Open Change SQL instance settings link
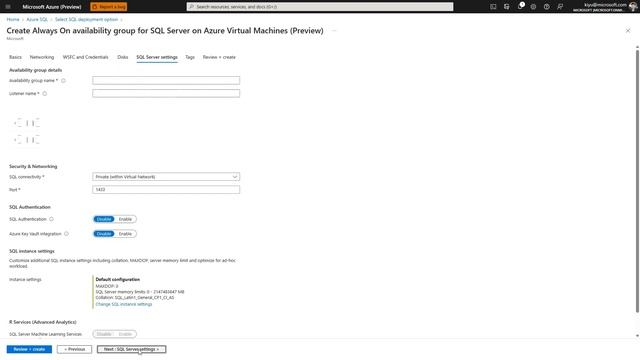The width and height of the screenshot is (640, 360). 124,304
